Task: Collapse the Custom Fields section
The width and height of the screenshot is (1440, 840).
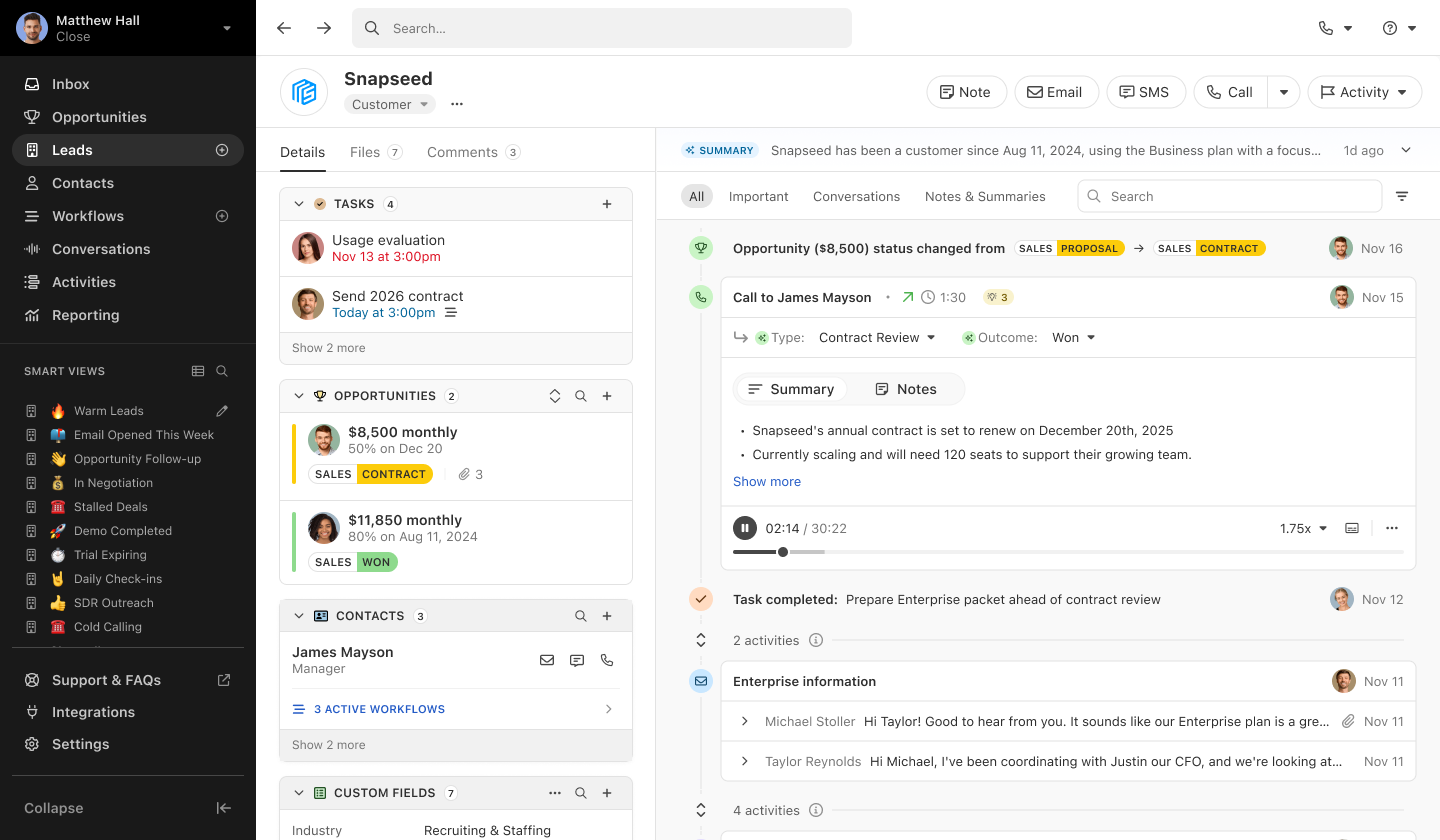Action: tap(298, 793)
